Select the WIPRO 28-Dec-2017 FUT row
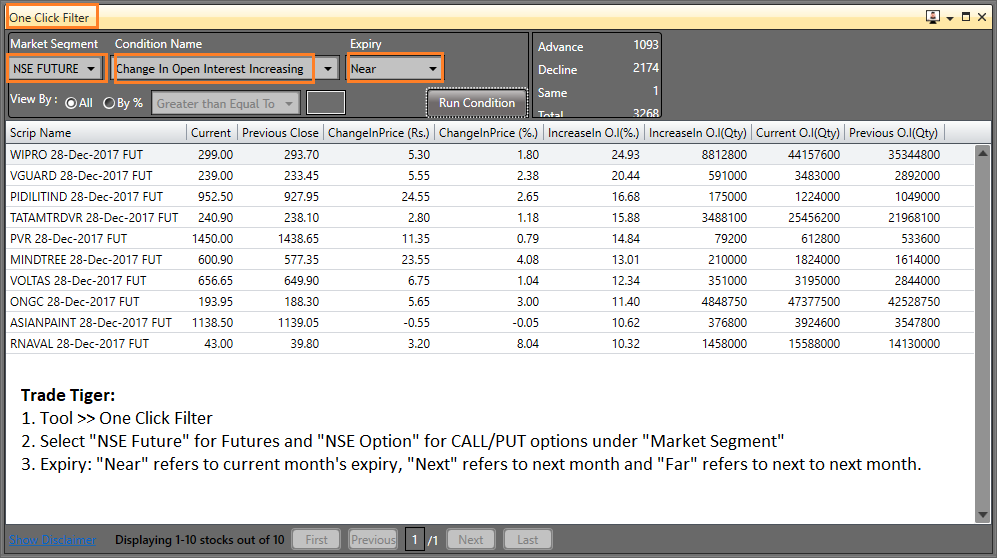998x558 pixels. pyautogui.click(x=490, y=155)
